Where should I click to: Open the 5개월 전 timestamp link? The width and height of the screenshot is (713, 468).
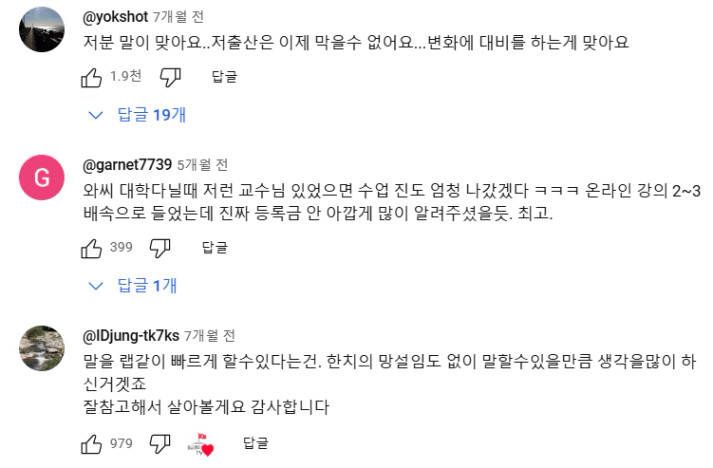coord(203,164)
